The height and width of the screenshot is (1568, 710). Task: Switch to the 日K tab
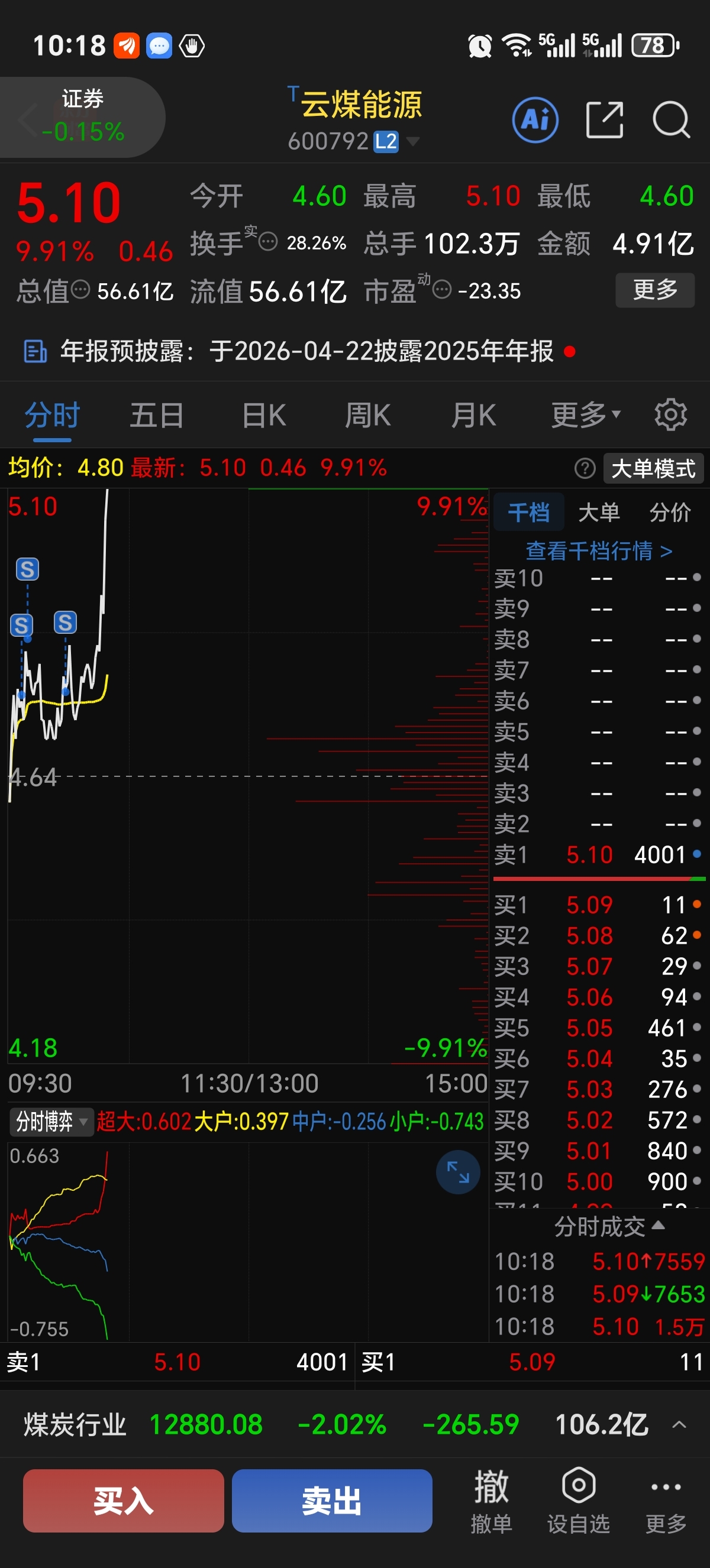[x=264, y=415]
